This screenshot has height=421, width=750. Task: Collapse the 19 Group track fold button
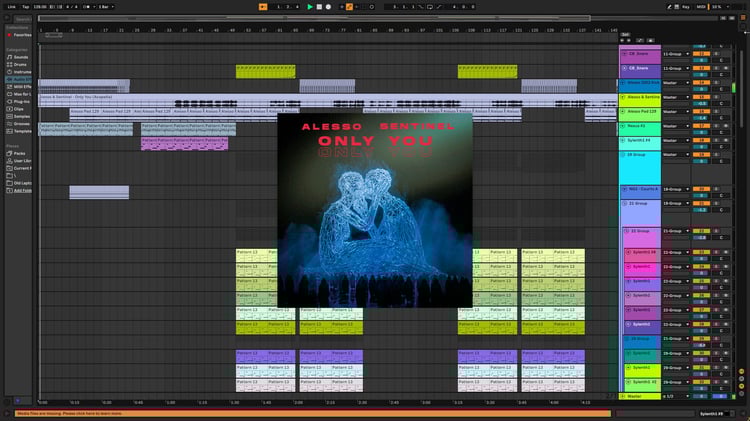click(x=623, y=155)
